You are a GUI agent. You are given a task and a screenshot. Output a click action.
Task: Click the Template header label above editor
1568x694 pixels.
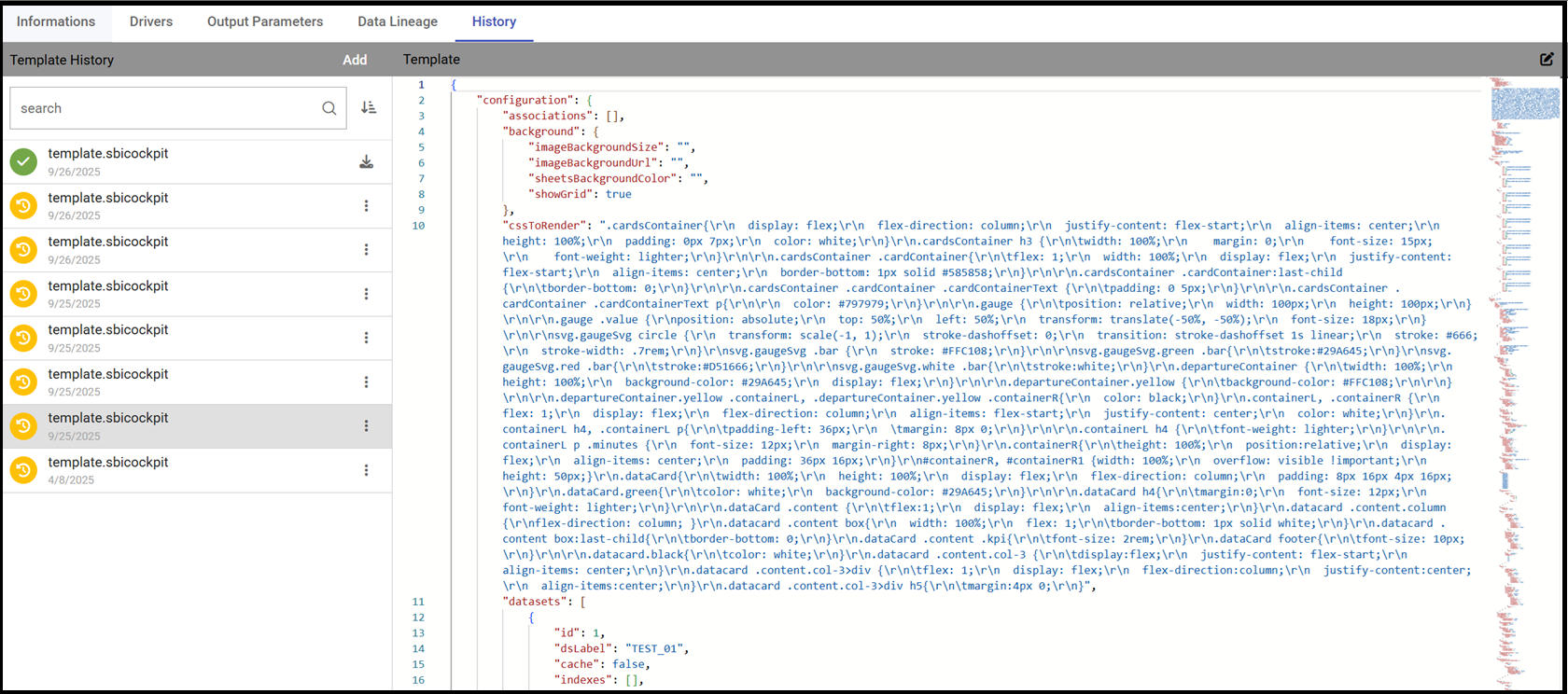click(431, 59)
